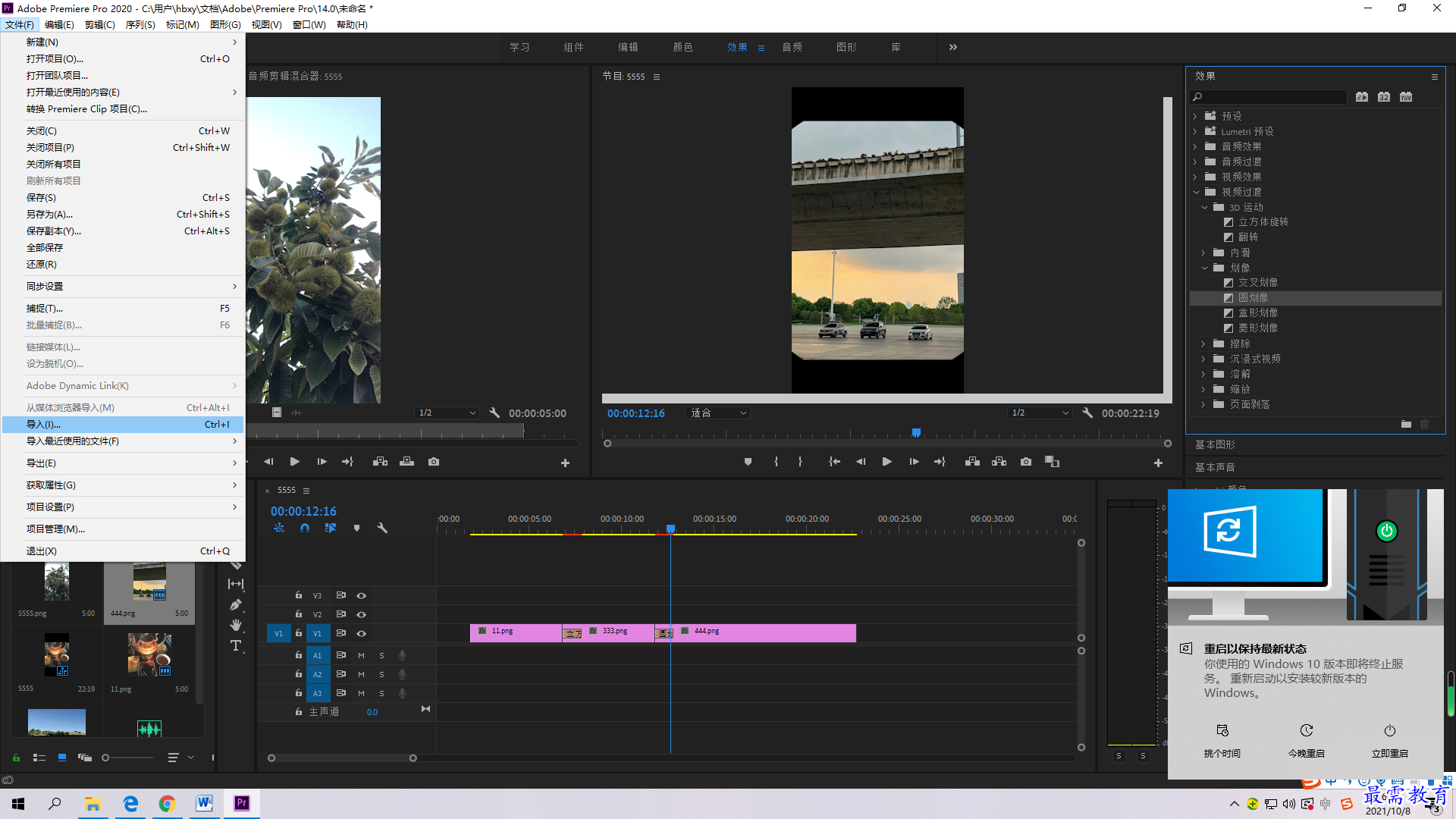Image resolution: width=1456 pixels, height=819 pixels.
Task: Click the Program monitor playhead marker
Action: tap(916, 433)
